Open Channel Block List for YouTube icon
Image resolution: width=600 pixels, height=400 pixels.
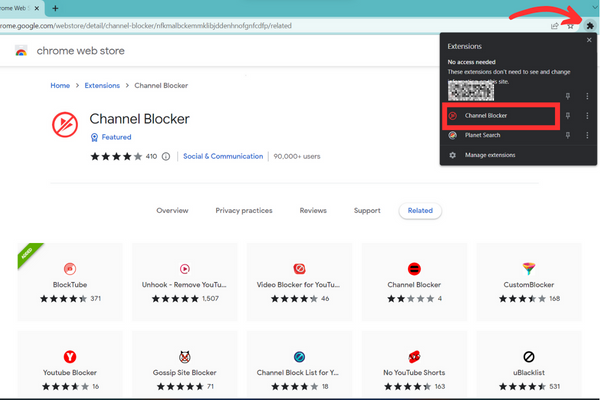tap(299, 357)
